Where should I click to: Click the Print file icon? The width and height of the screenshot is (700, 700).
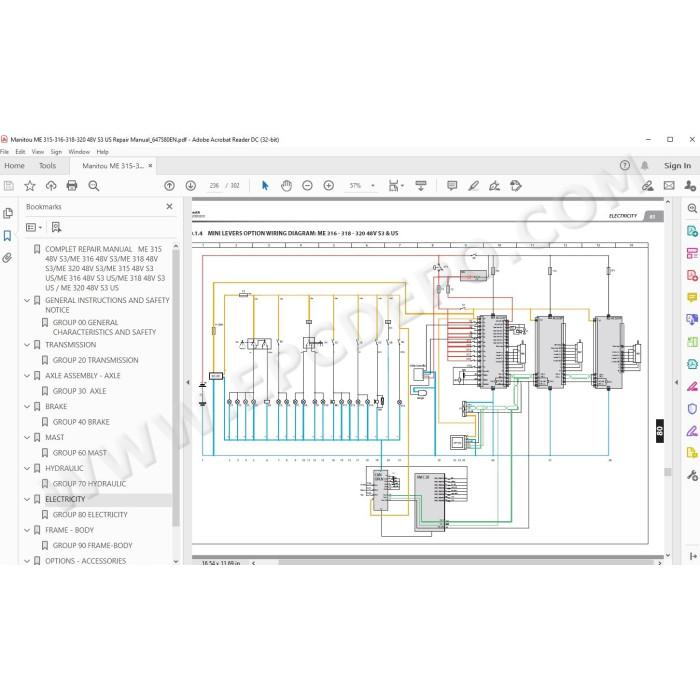pyautogui.click(x=72, y=186)
